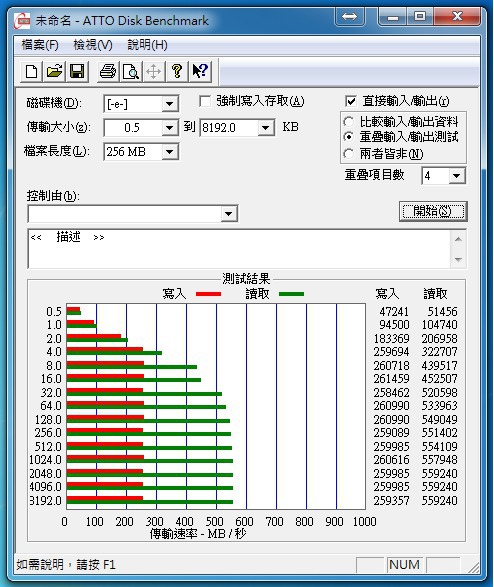
Task: Click into the 描述 description text box
Action: tap(240, 249)
